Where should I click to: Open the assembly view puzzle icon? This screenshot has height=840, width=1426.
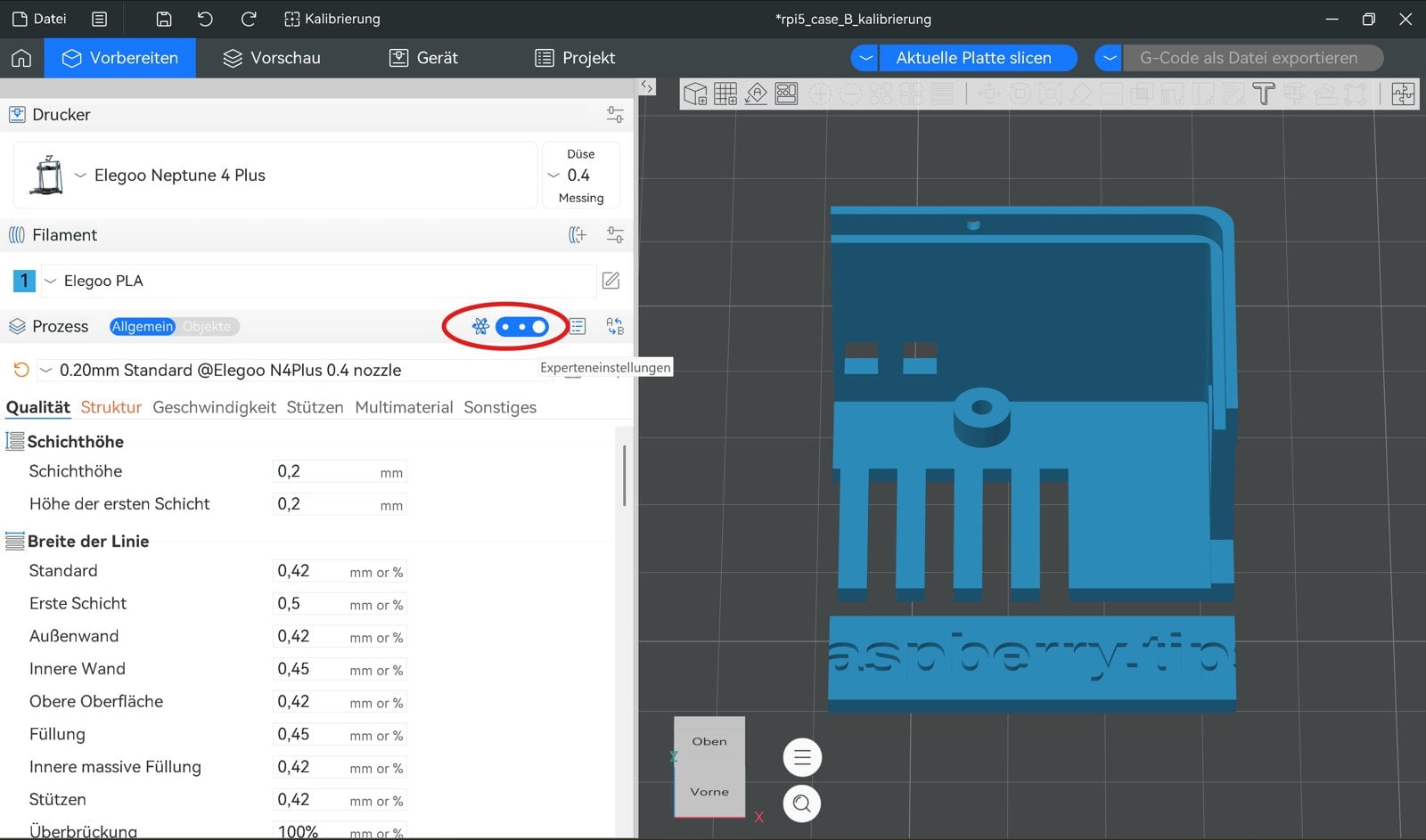1403,94
